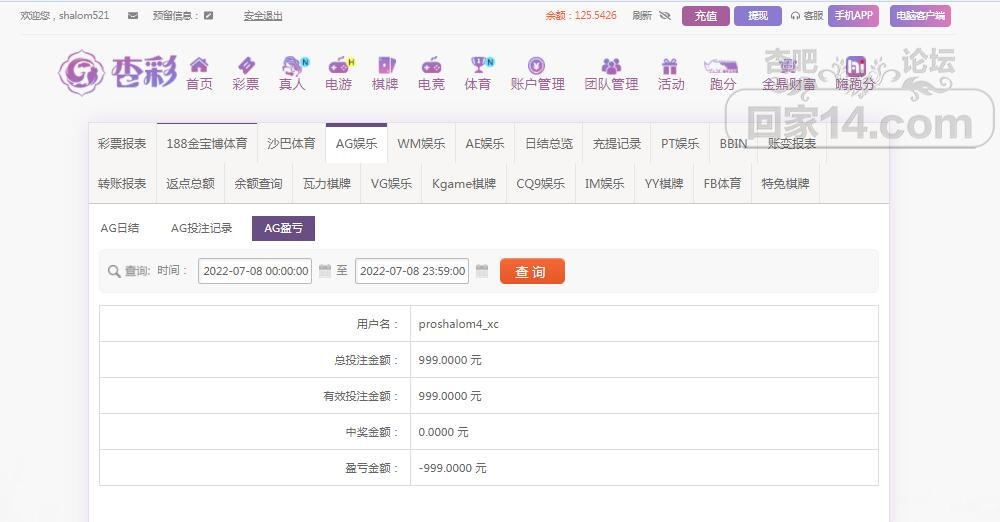Click the orange 查询 button
1000x522 pixels.
click(x=532, y=272)
